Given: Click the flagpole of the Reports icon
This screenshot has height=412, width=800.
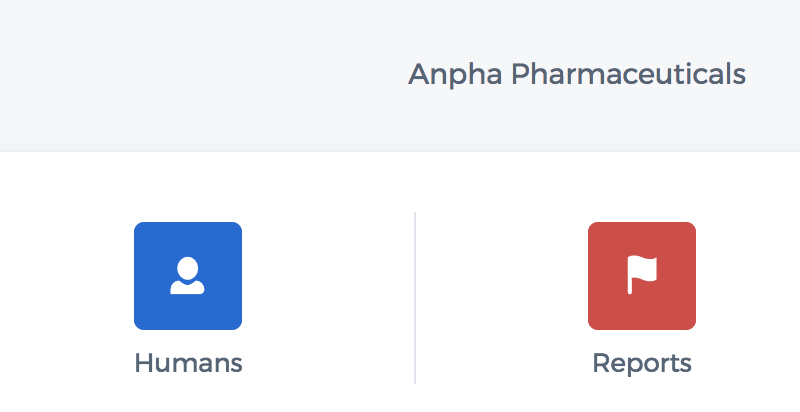Looking at the screenshot, I should [630, 277].
